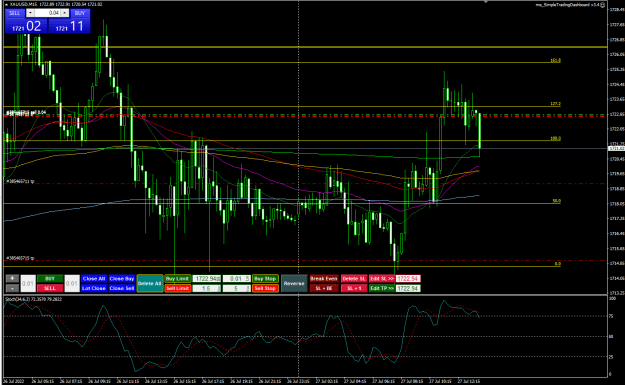Image resolution: width=625 pixels, height=385 pixels.
Task: Click the ms_SimpleTradingDashboard v3.4 label
Action: click(568, 5)
